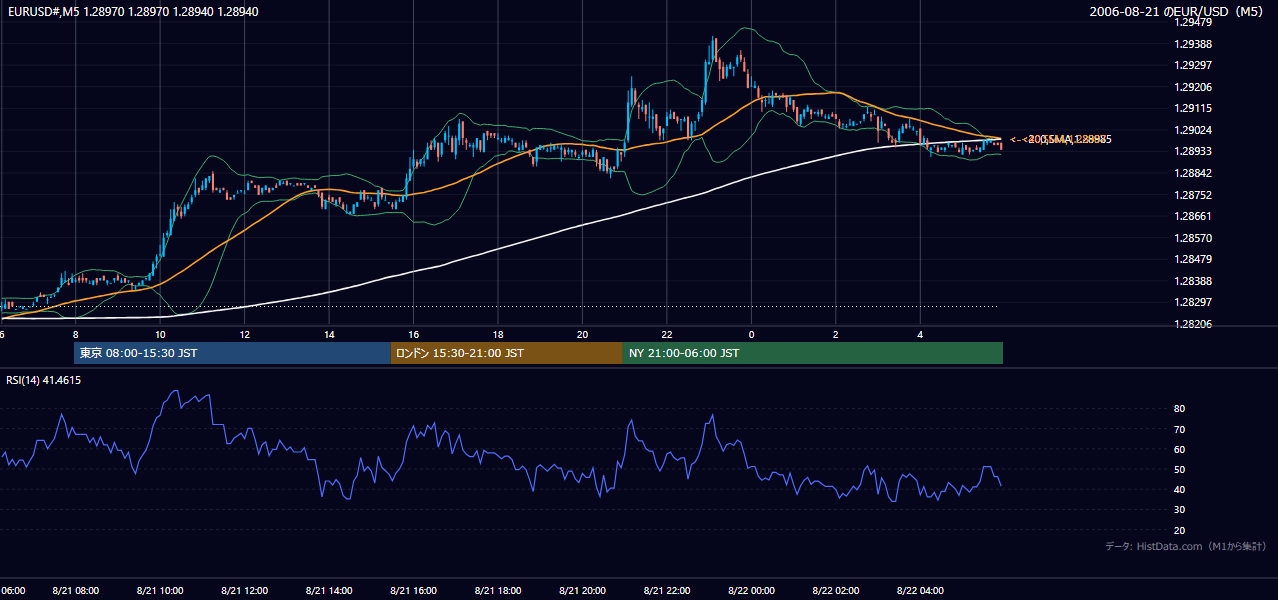Click RSI axis level 60
The height and width of the screenshot is (600, 1278).
coord(1180,449)
